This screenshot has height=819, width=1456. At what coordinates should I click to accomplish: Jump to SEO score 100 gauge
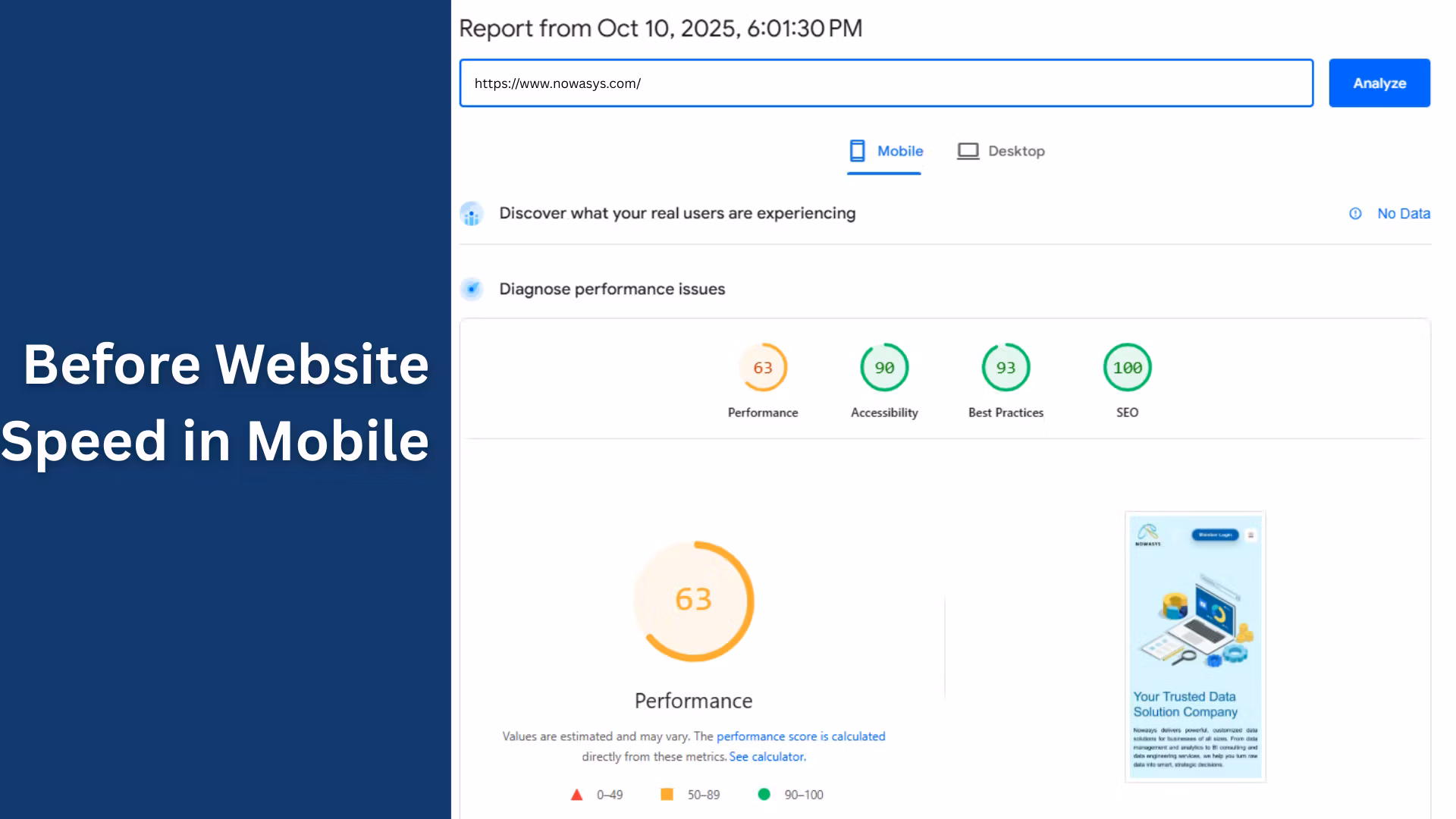click(1127, 368)
